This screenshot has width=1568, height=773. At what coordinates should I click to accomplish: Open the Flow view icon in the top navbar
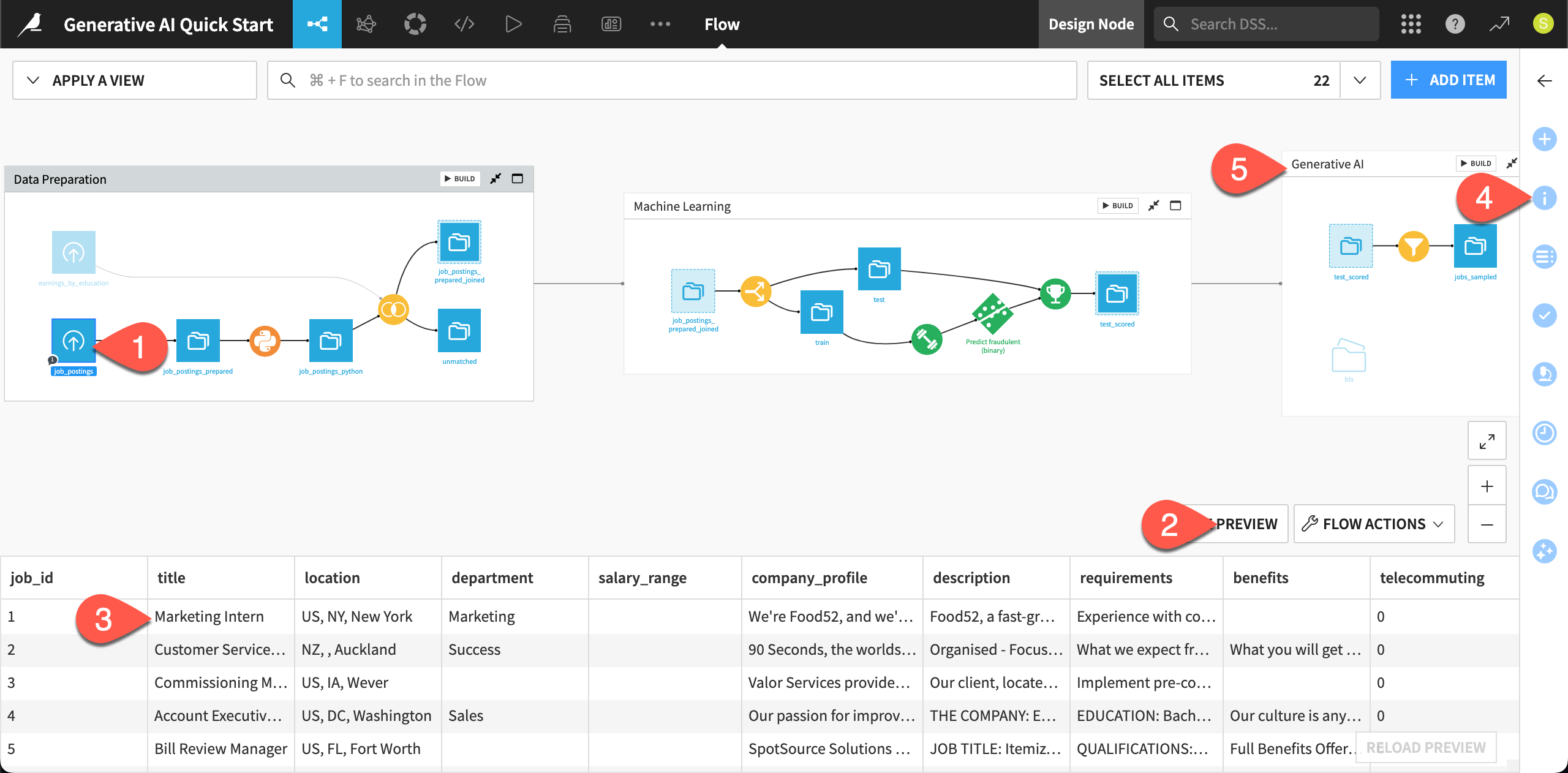317,24
